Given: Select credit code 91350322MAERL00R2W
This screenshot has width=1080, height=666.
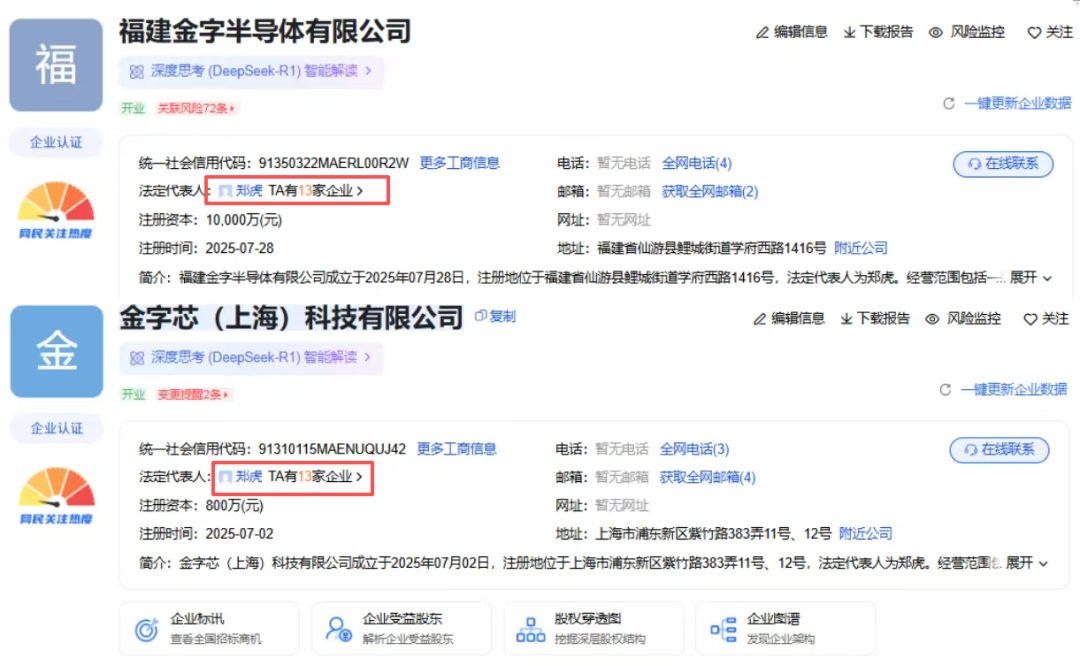Looking at the screenshot, I should [334, 163].
